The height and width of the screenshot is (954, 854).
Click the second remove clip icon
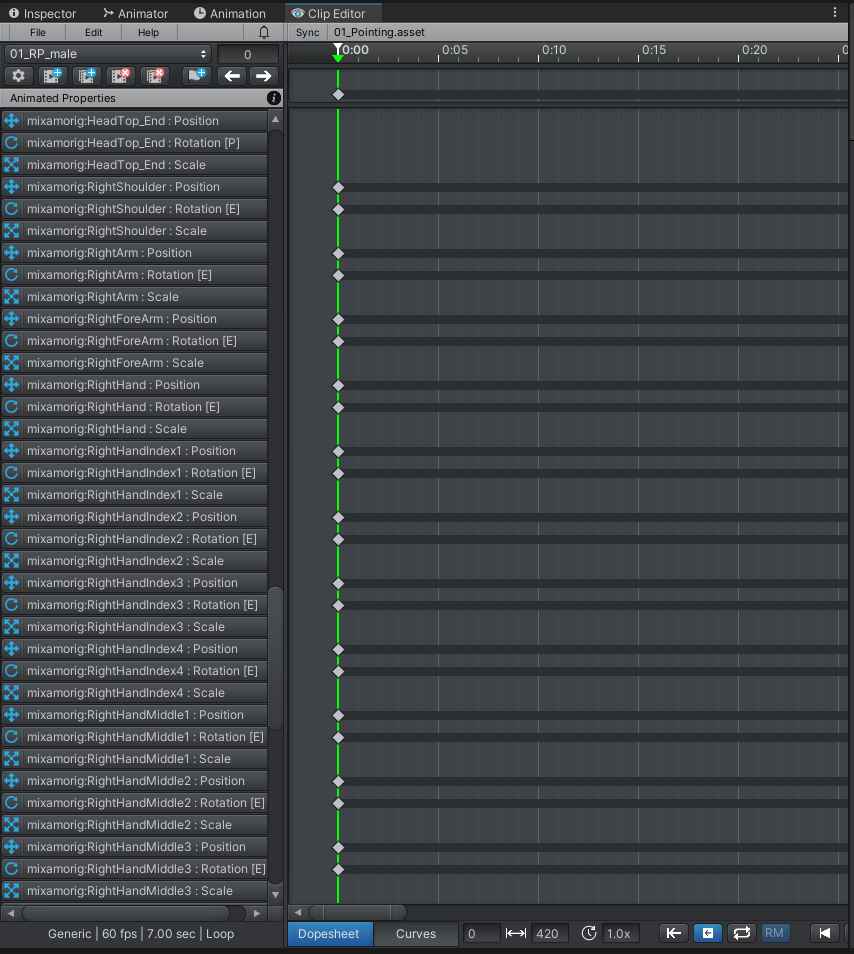154,76
